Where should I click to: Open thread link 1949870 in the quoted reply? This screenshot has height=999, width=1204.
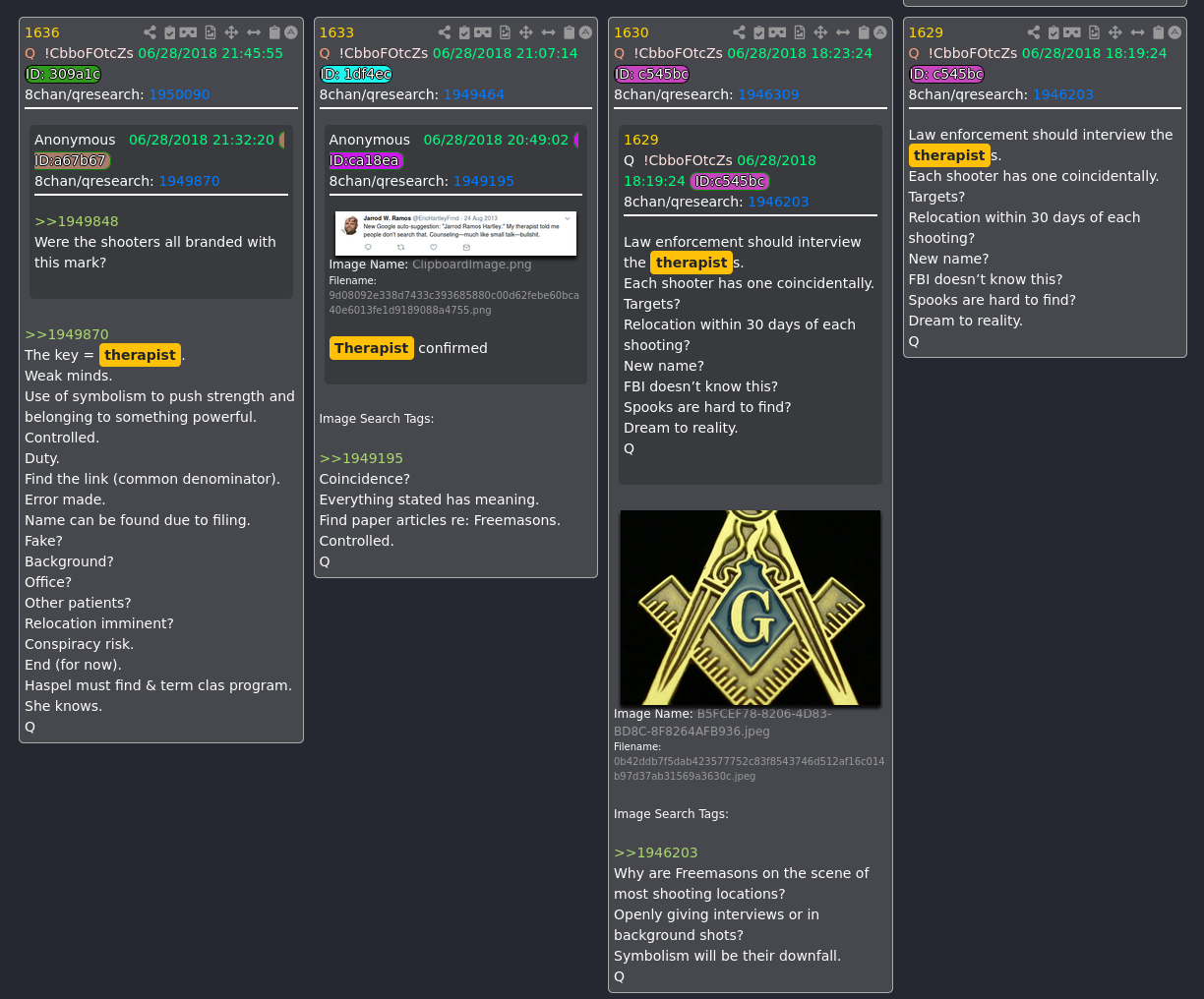[189, 181]
